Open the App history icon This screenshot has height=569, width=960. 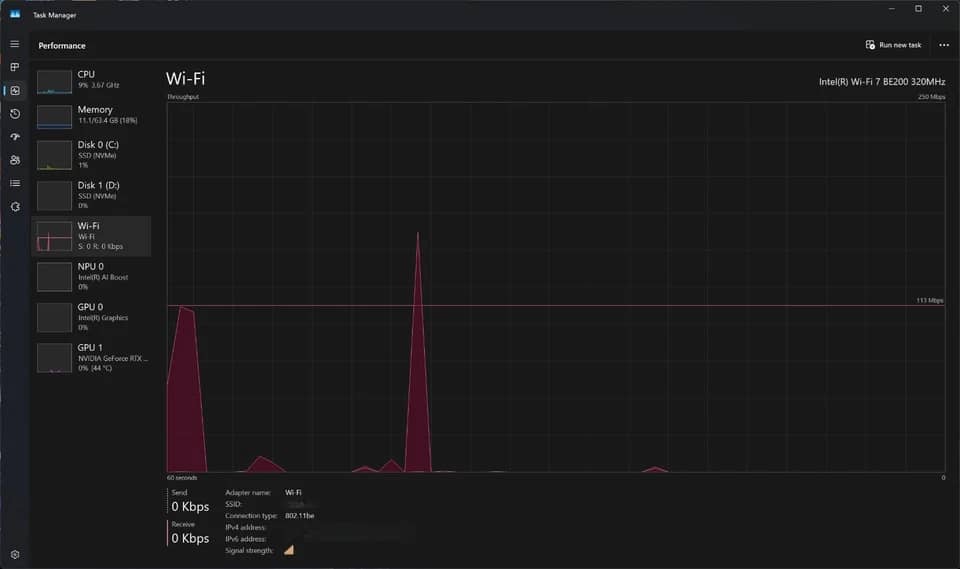coord(15,114)
